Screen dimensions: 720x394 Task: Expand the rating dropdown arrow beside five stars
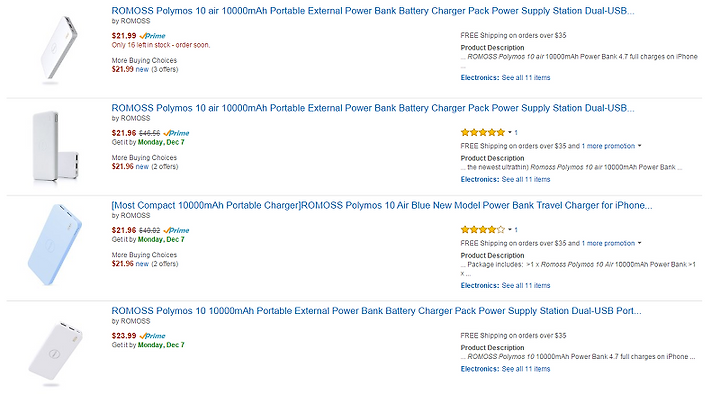(x=510, y=133)
